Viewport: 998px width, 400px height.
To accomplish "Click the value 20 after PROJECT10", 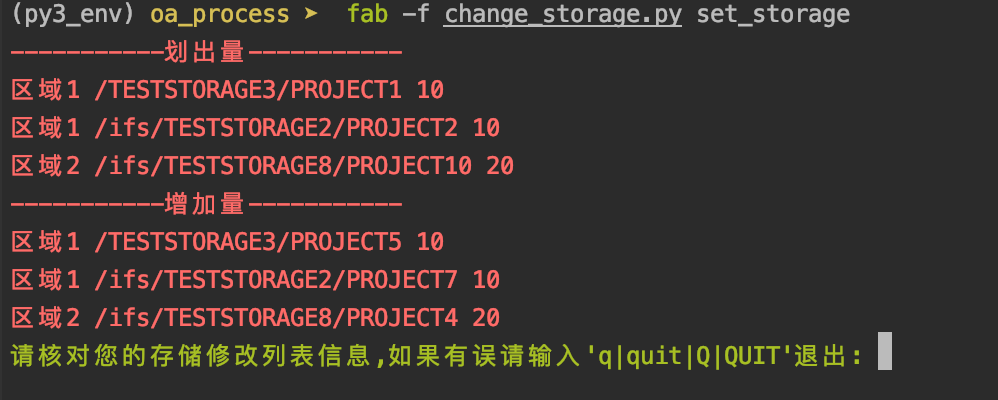I will 500,166.
